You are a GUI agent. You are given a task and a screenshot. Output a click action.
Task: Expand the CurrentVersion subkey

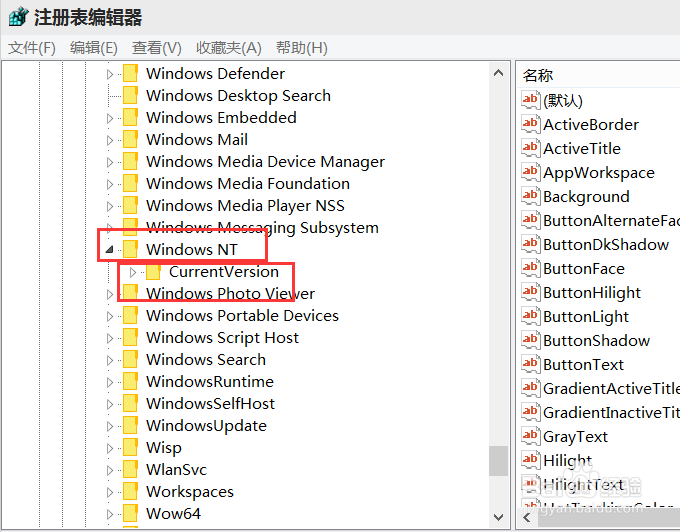[133, 272]
